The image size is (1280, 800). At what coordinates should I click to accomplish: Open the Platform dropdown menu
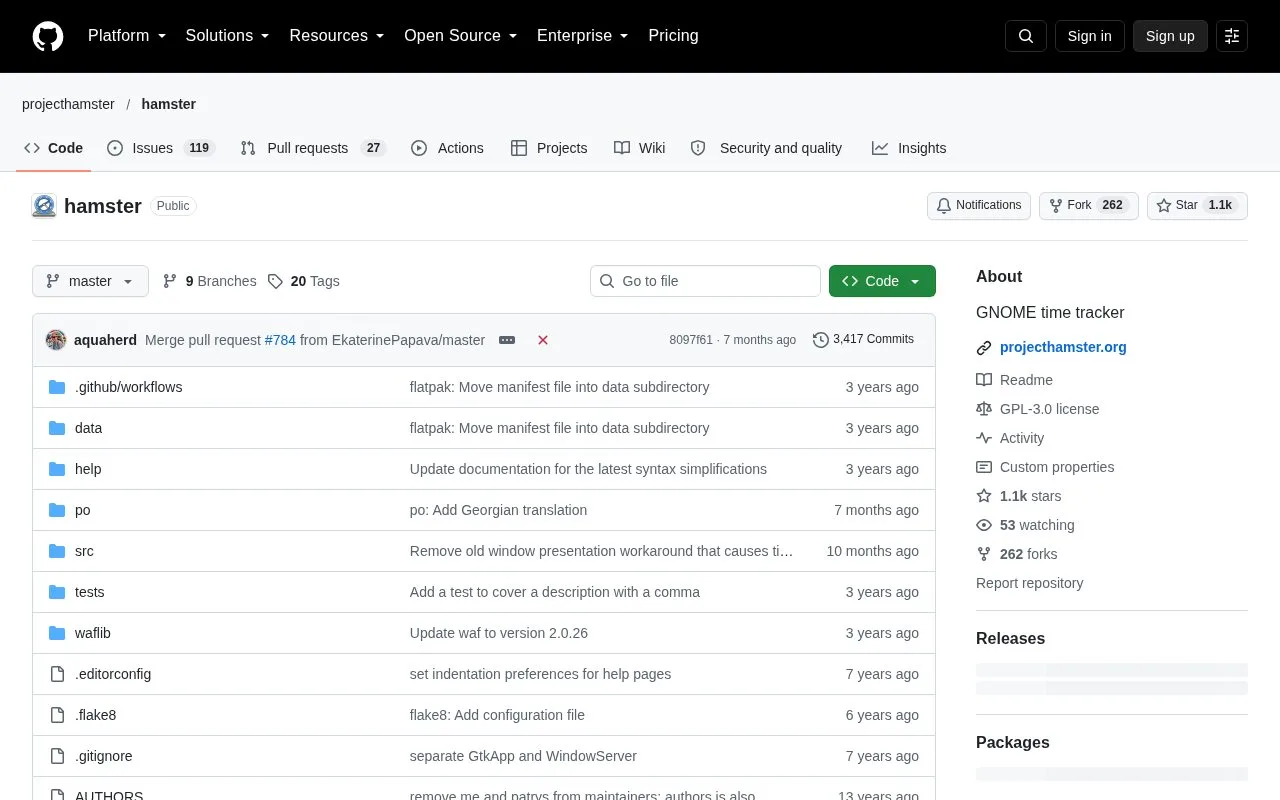click(x=127, y=36)
